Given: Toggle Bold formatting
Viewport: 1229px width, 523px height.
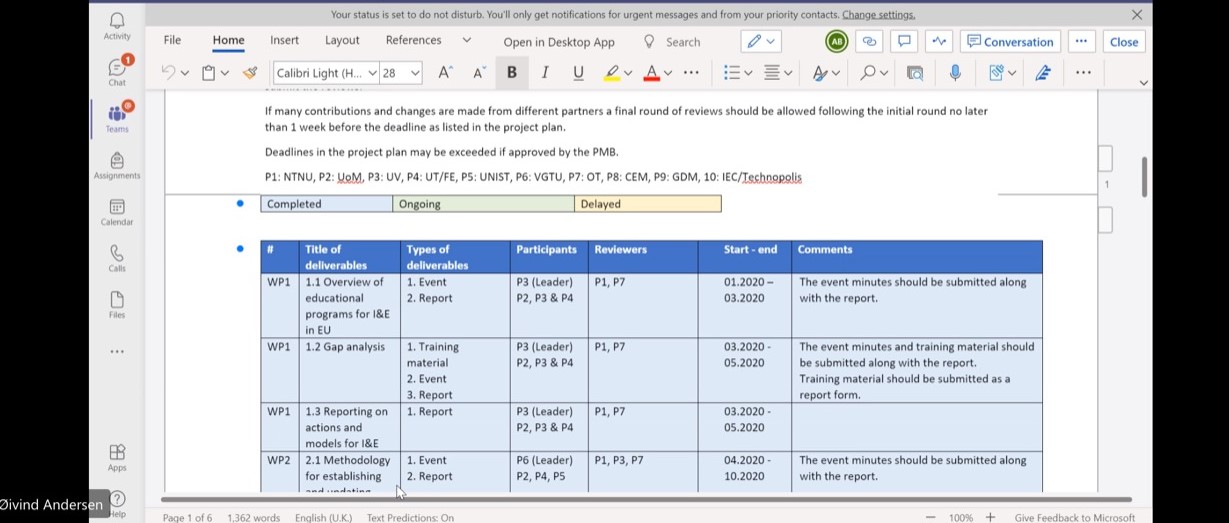Looking at the screenshot, I should point(512,73).
